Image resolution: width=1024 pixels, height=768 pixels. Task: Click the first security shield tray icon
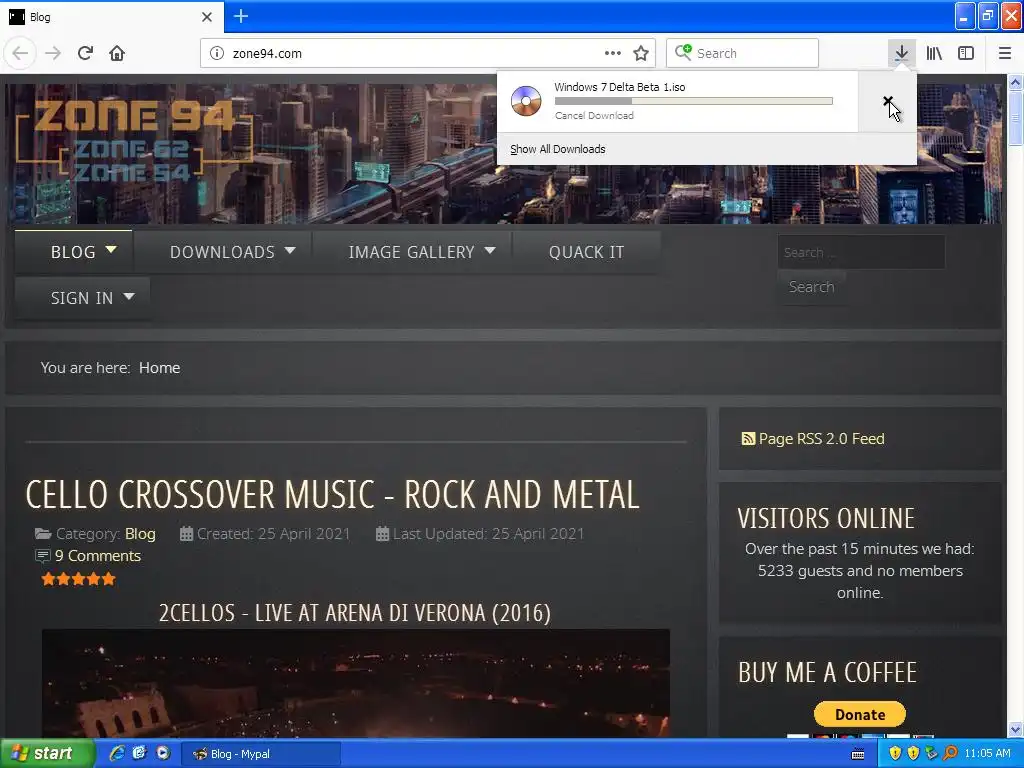click(895, 754)
